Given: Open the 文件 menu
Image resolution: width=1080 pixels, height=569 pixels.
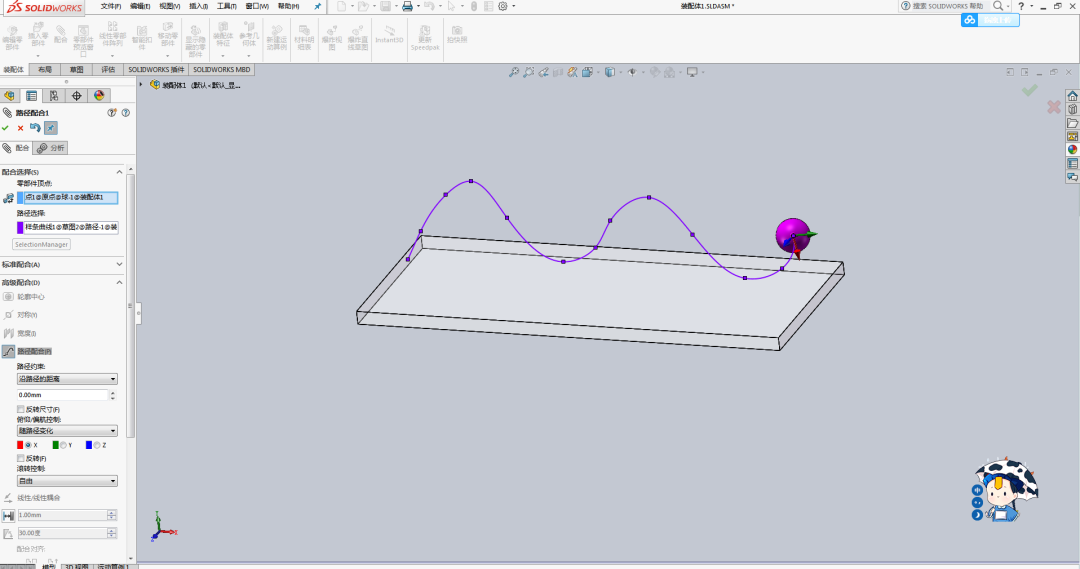Looking at the screenshot, I should click(x=111, y=6).
